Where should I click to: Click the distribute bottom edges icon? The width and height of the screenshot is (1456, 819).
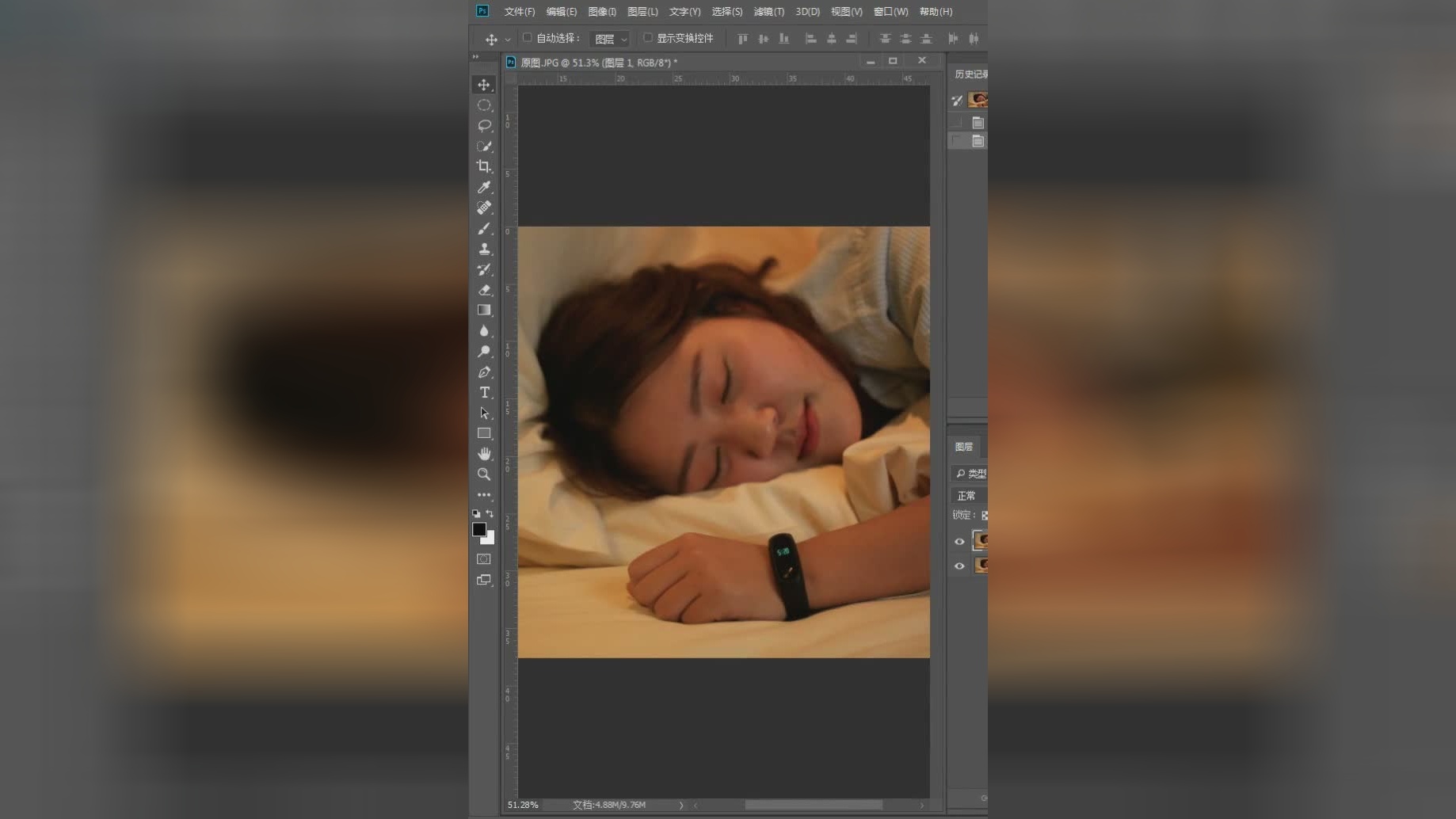926,38
